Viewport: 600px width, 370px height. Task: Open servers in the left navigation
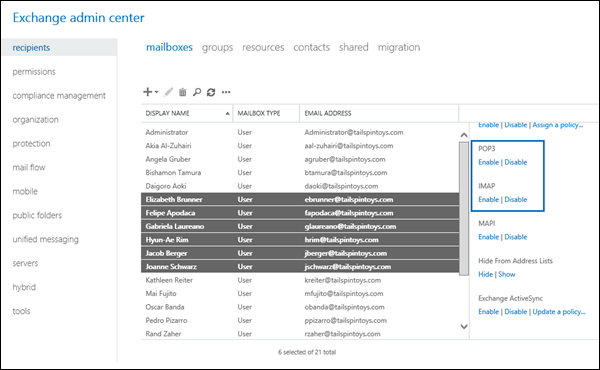(x=25, y=263)
